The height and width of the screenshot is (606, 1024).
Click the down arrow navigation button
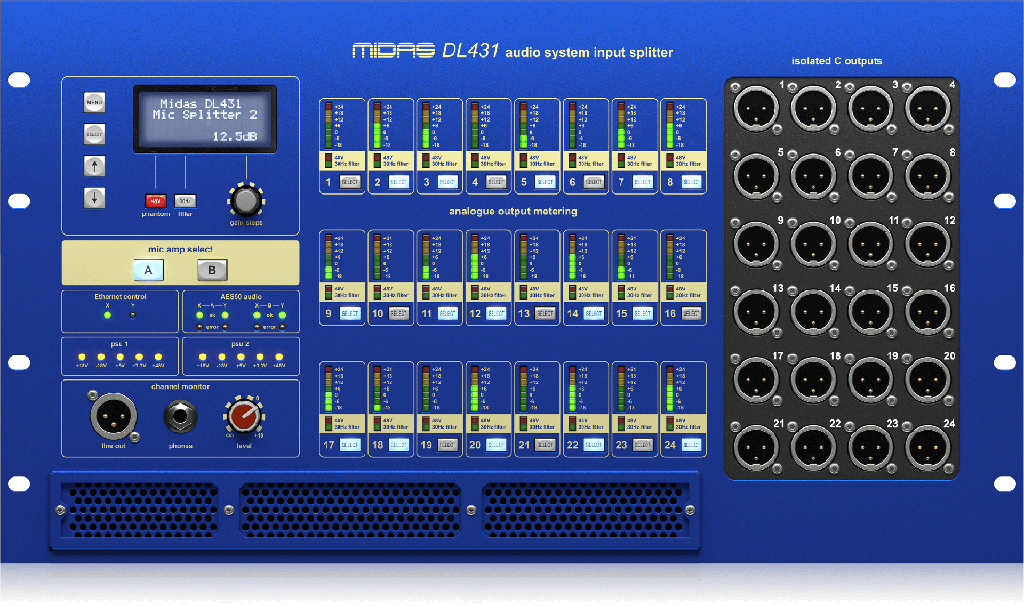pyautogui.click(x=95, y=198)
